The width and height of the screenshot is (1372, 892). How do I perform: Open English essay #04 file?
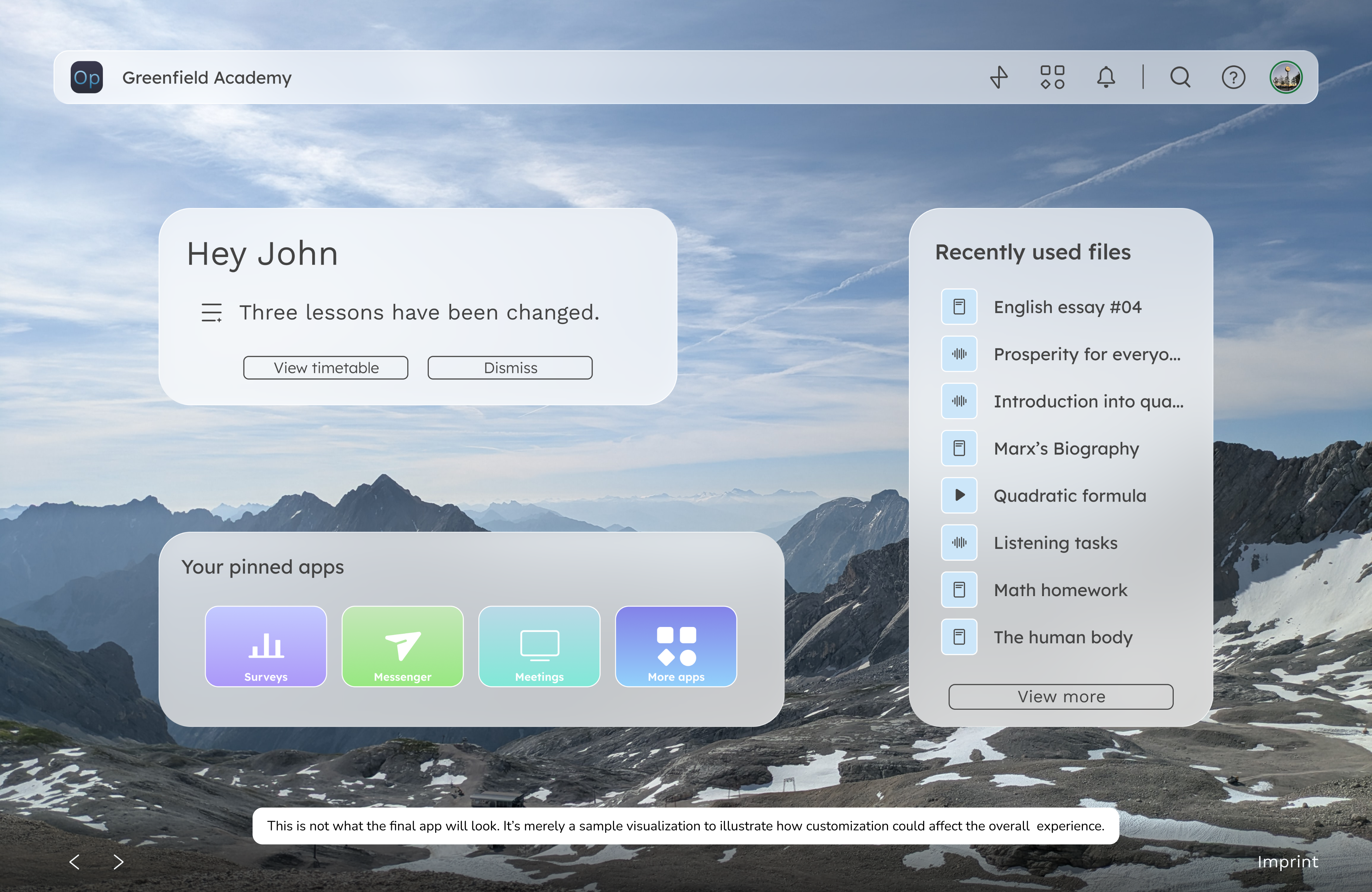click(x=1067, y=307)
